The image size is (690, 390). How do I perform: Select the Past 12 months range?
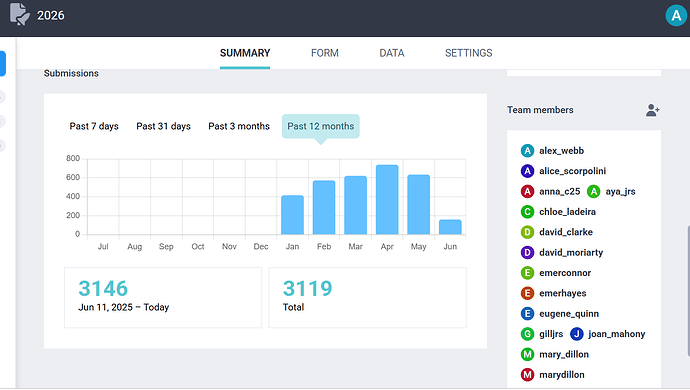[x=321, y=126]
